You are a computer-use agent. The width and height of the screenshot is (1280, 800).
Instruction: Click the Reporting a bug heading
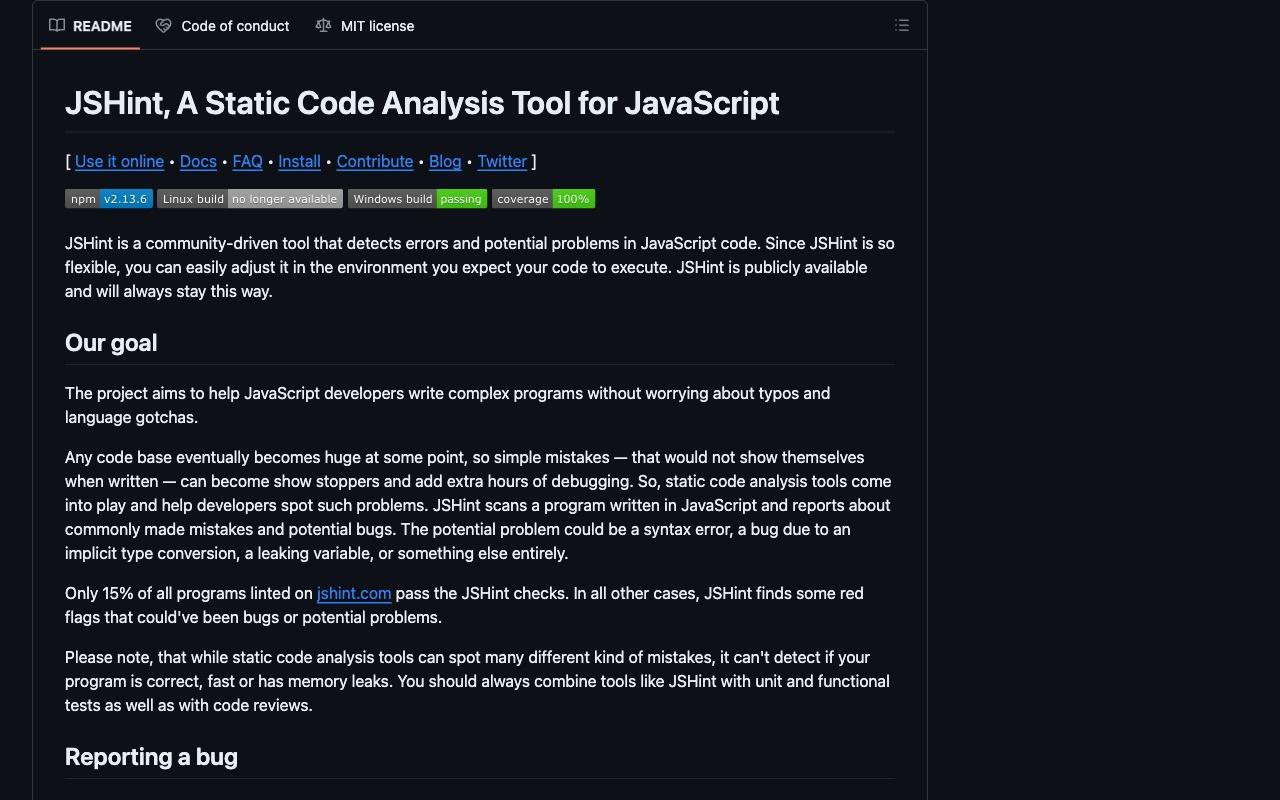pyautogui.click(x=151, y=757)
